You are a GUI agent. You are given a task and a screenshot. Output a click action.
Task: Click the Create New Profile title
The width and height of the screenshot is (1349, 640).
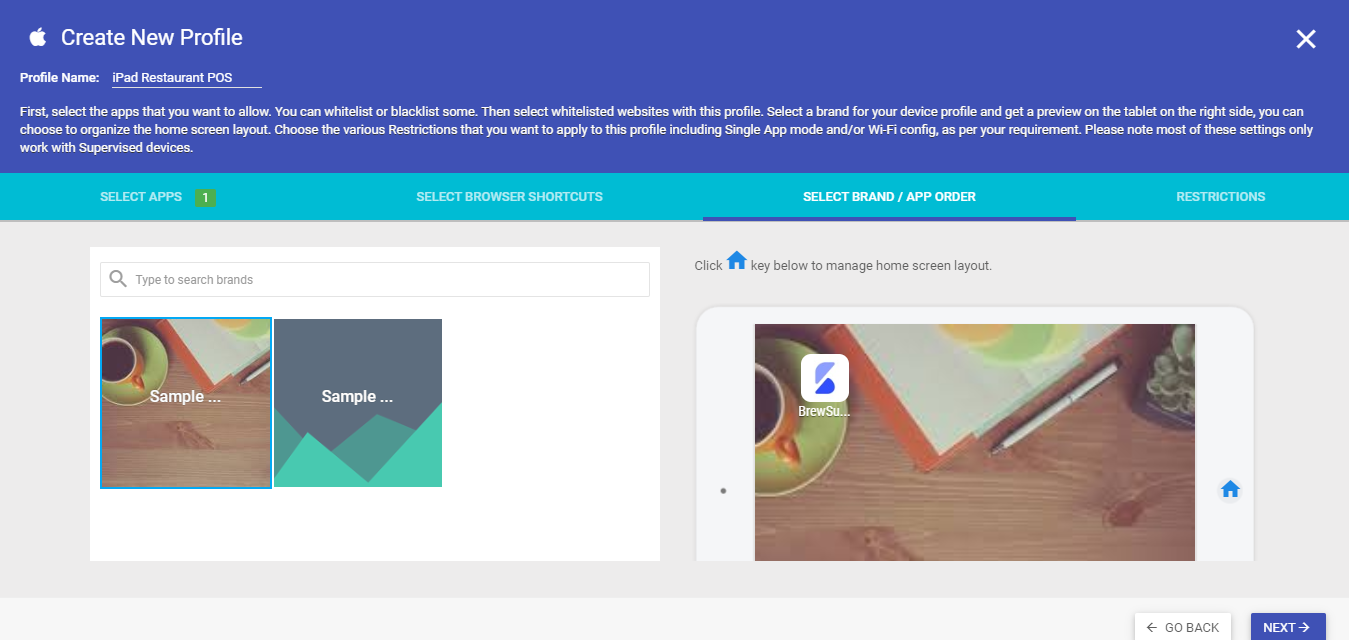[152, 38]
